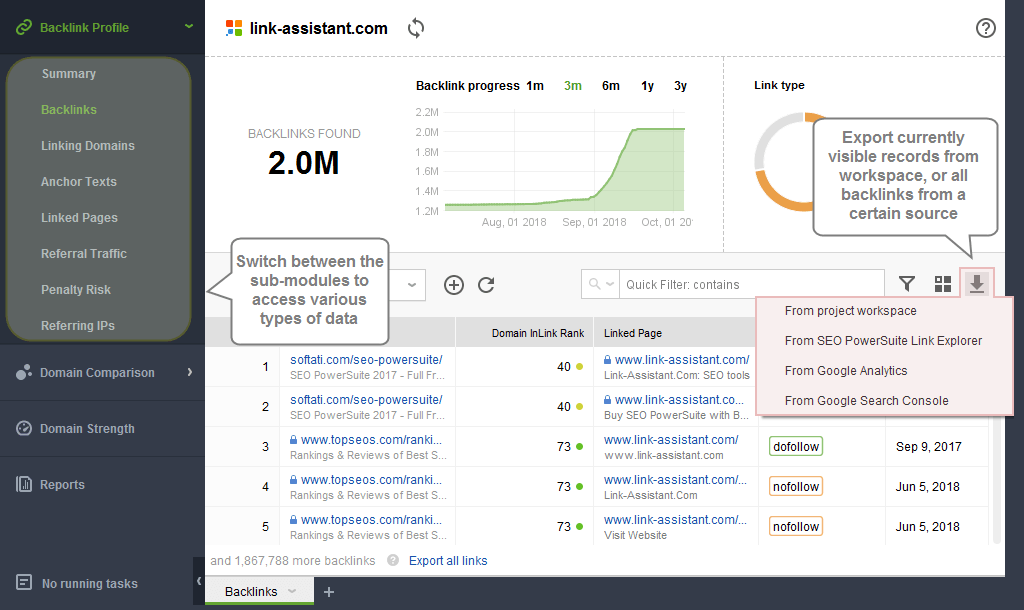Click the nofollow tag in row 4
Viewport: 1024px width, 610px height.
coord(795,487)
